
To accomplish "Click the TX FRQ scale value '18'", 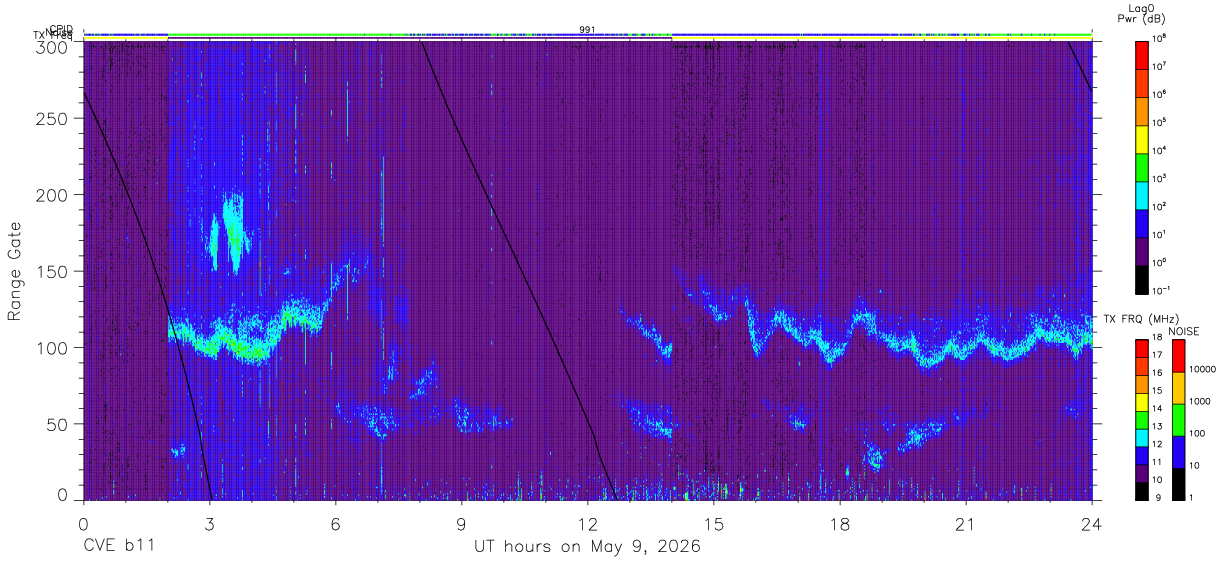I will pyautogui.click(x=1156, y=338).
